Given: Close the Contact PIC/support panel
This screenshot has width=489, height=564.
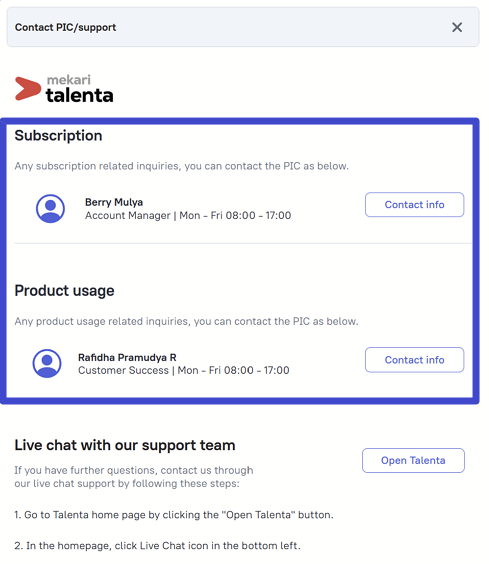Looking at the screenshot, I should 457,27.
